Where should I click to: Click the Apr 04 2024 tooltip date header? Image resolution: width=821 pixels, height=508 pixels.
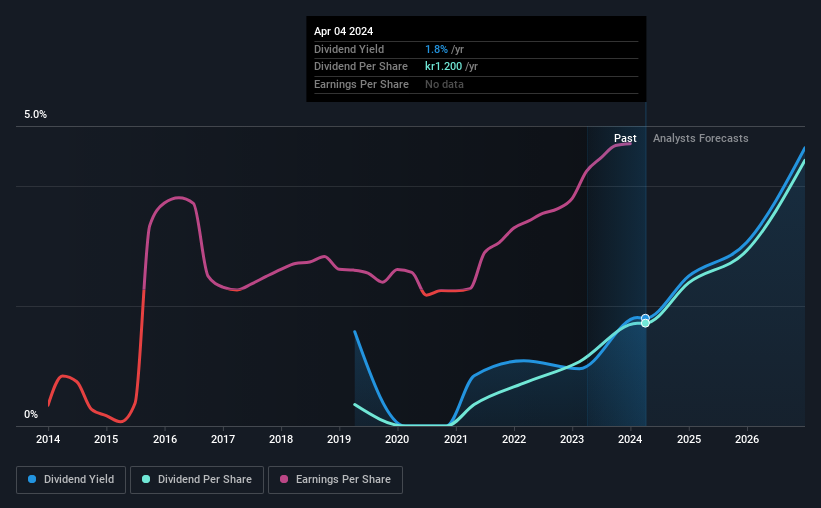[x=343, y=31]
